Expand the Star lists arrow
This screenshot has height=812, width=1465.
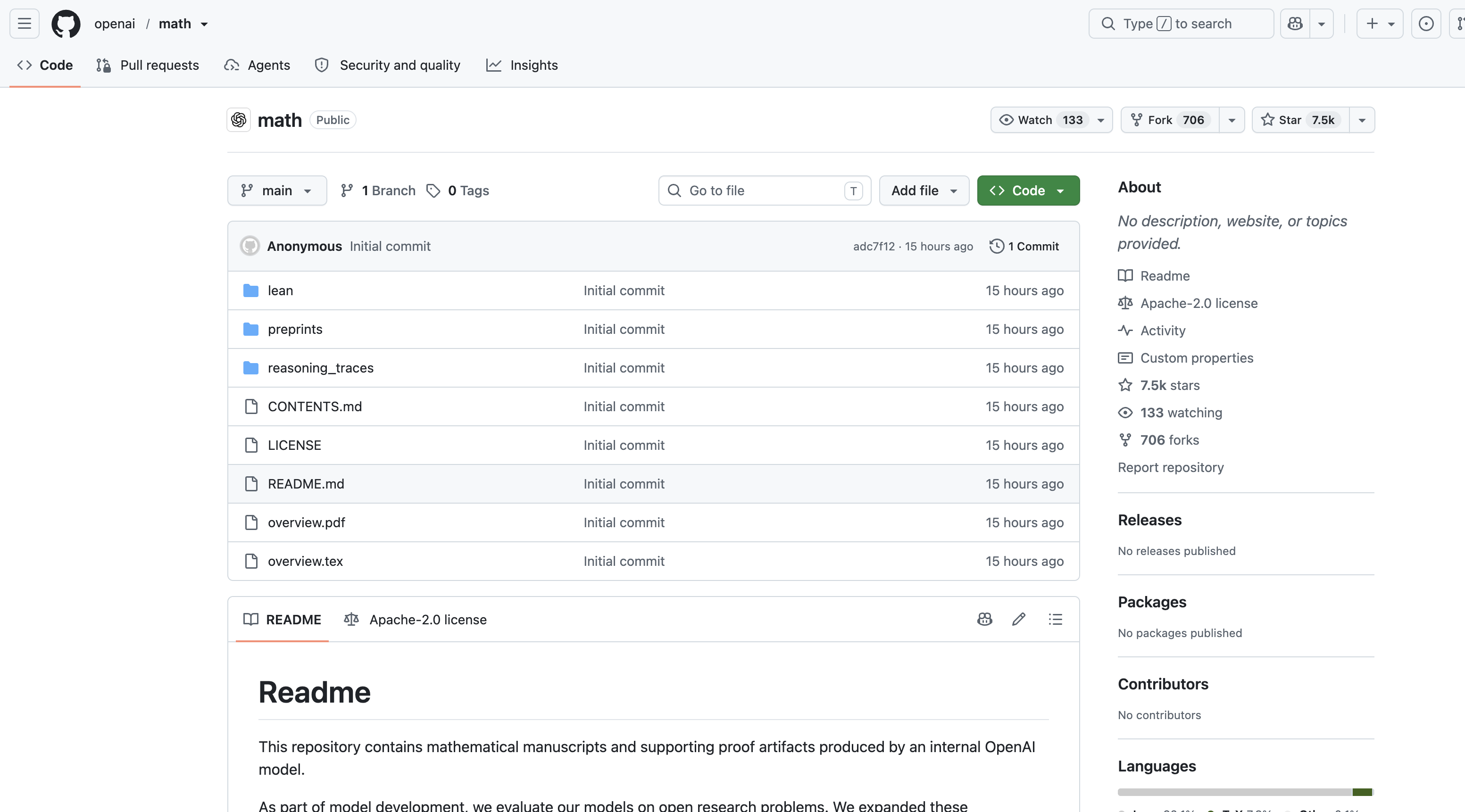[1362, 120]
